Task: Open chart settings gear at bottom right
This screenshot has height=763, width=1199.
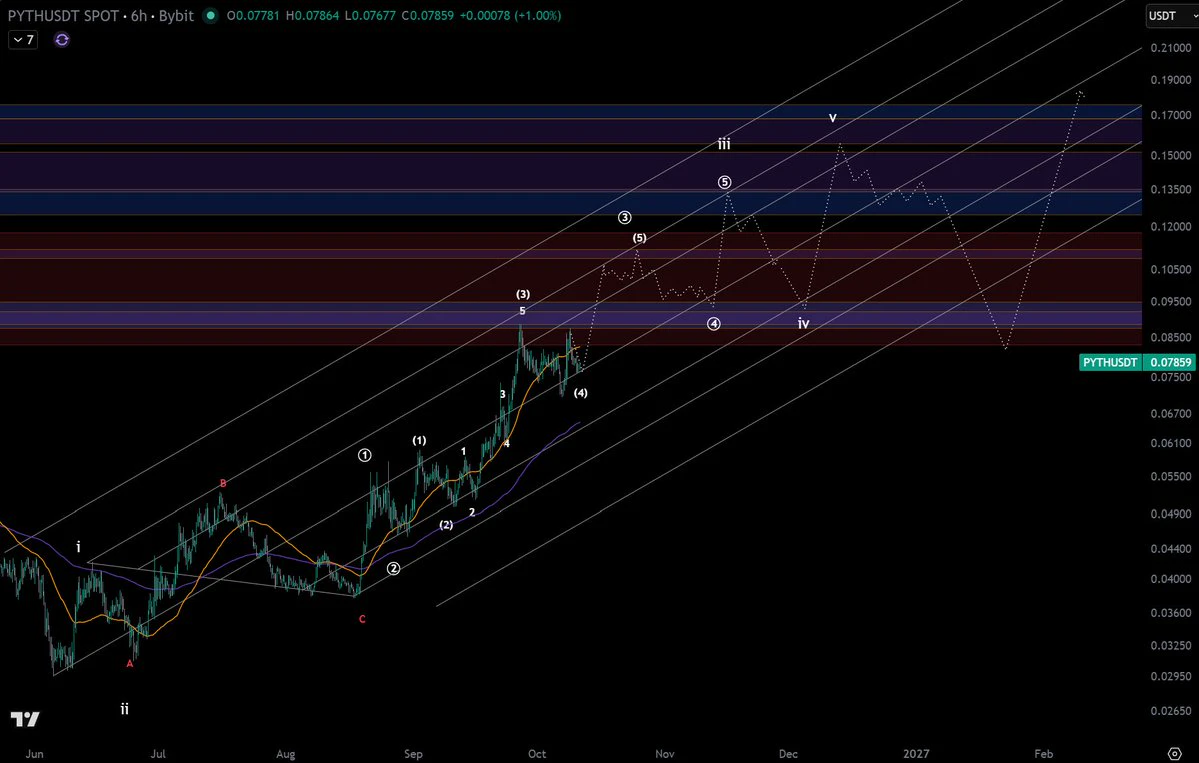Action: click(x=1175, y=754)
